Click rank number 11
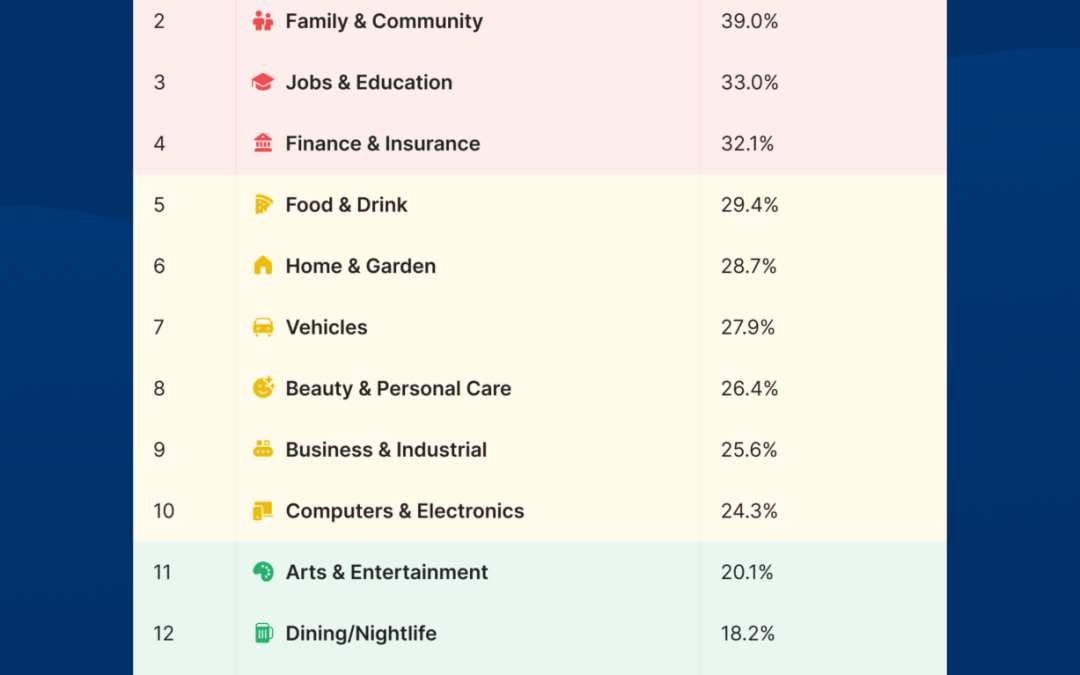Viewport: 1080px width, 675px height. (x=162, y=572)
